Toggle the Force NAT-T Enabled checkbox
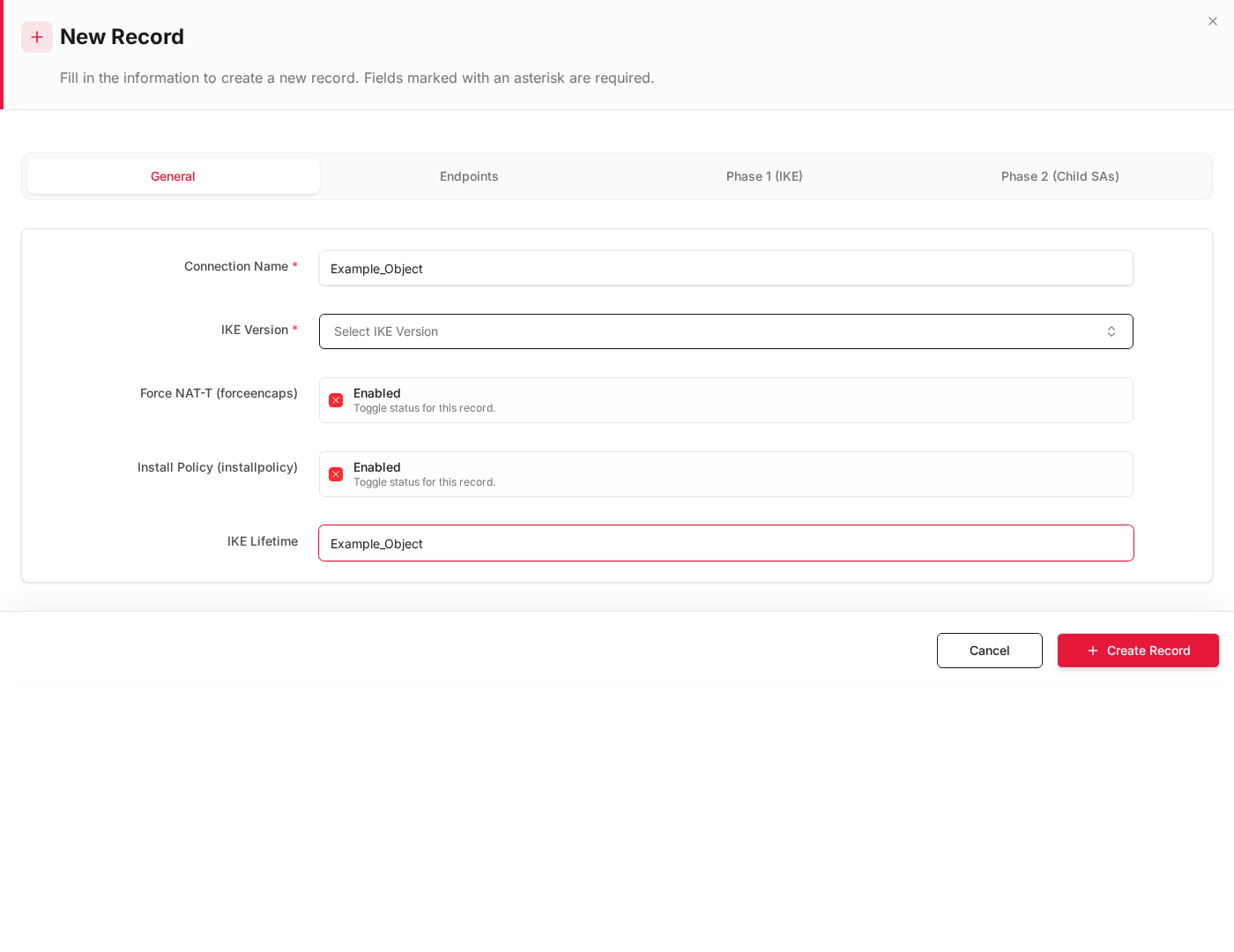This screenshot has width=1234, height=952. pos(336,400)
